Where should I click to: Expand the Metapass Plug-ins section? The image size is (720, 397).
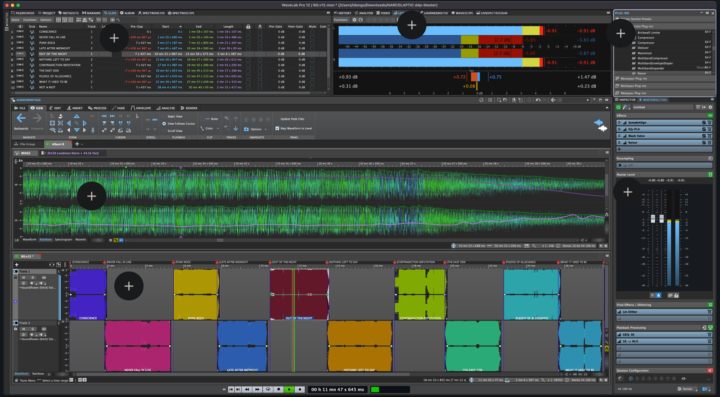click(x=664, y=93)
